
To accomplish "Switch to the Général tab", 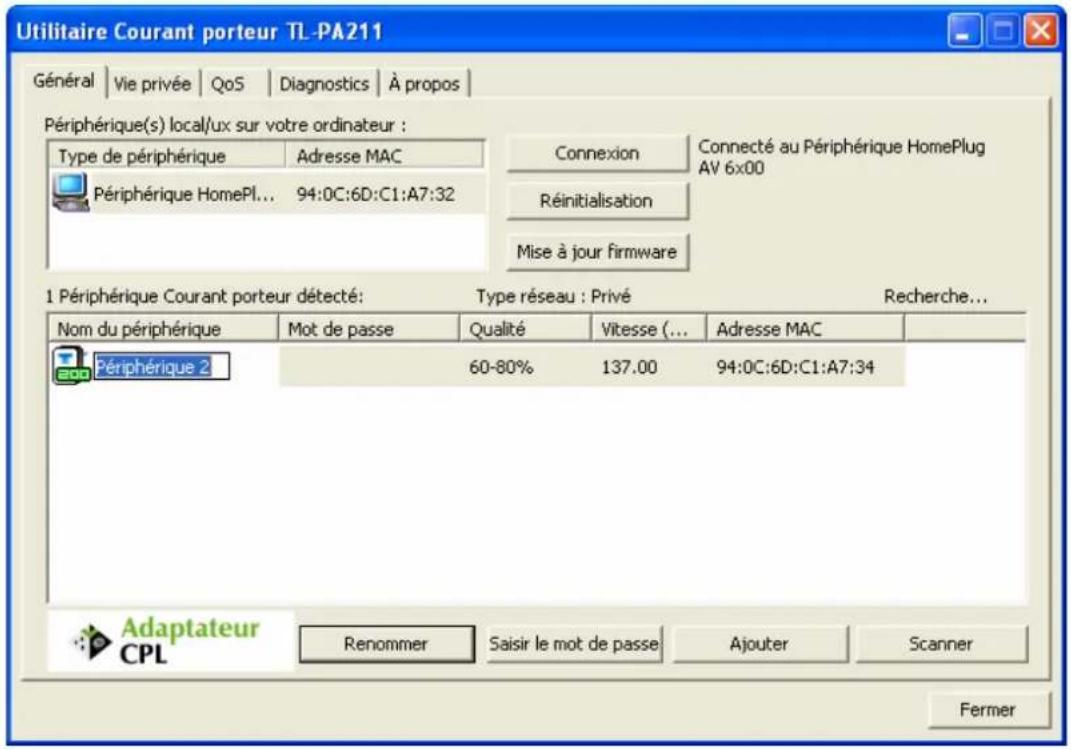I will click(x=64, y=81).
